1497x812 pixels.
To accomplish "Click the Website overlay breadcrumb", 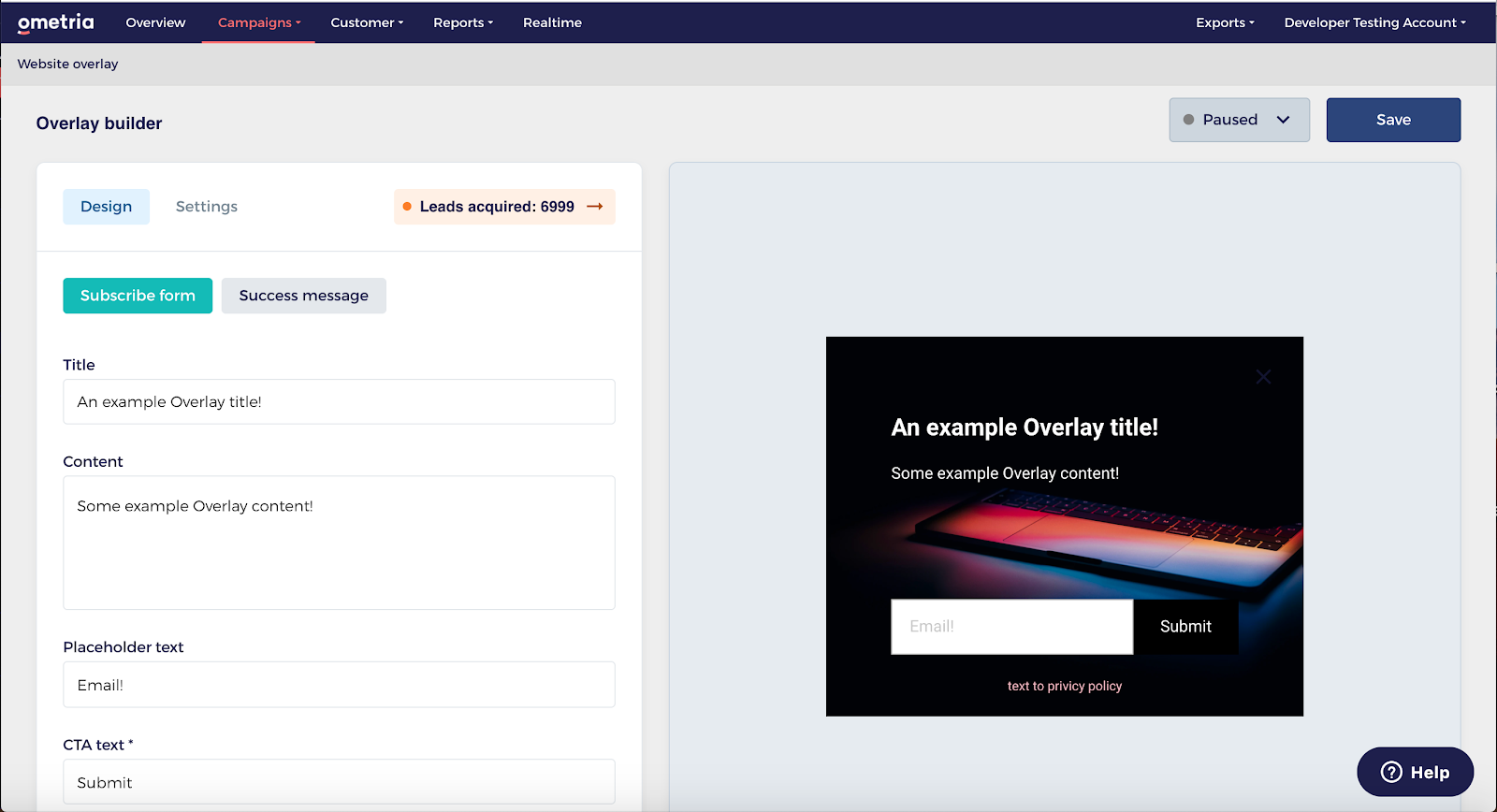I will [67, 64].
